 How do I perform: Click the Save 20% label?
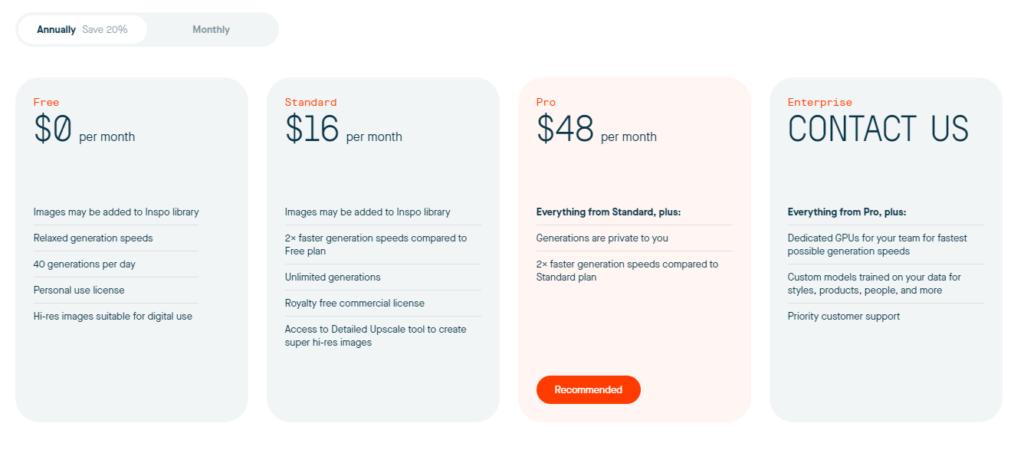(x=105, y=30)
